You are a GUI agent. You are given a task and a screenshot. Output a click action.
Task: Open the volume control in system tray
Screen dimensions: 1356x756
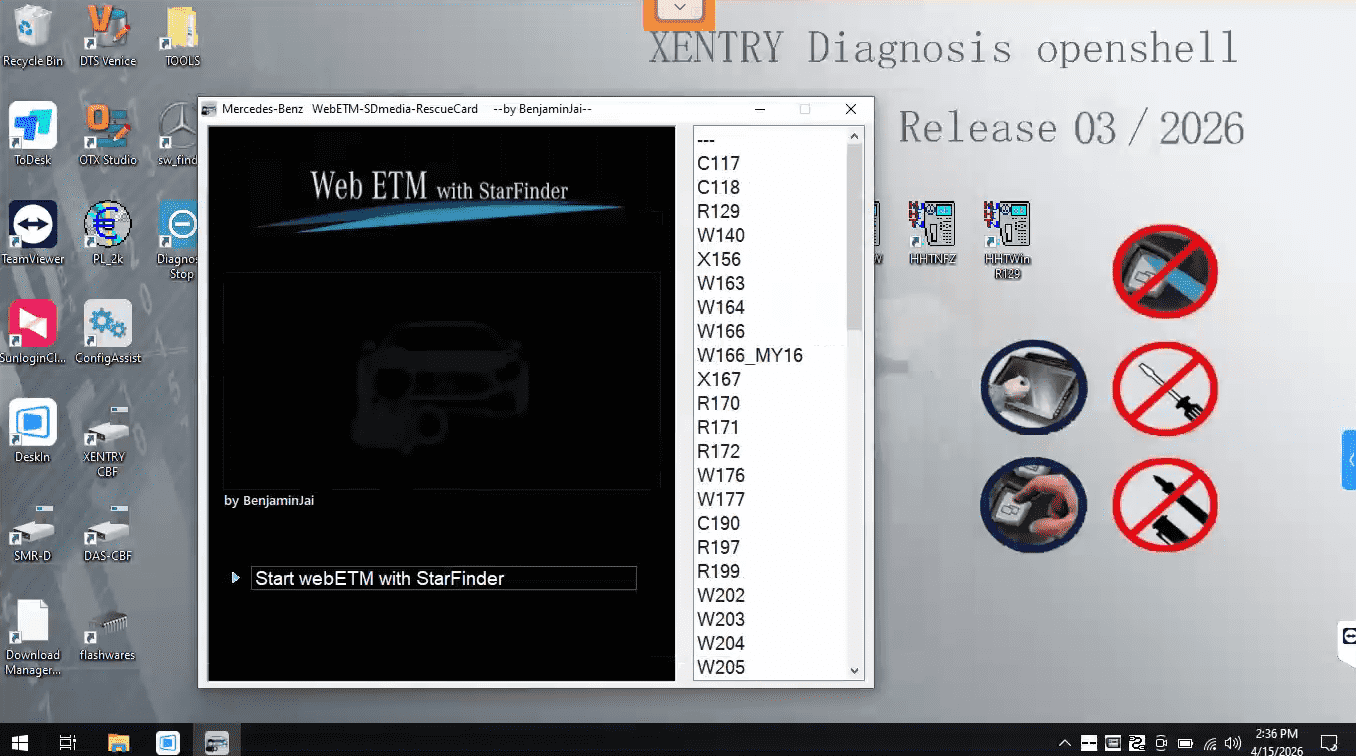point(1232,743)
